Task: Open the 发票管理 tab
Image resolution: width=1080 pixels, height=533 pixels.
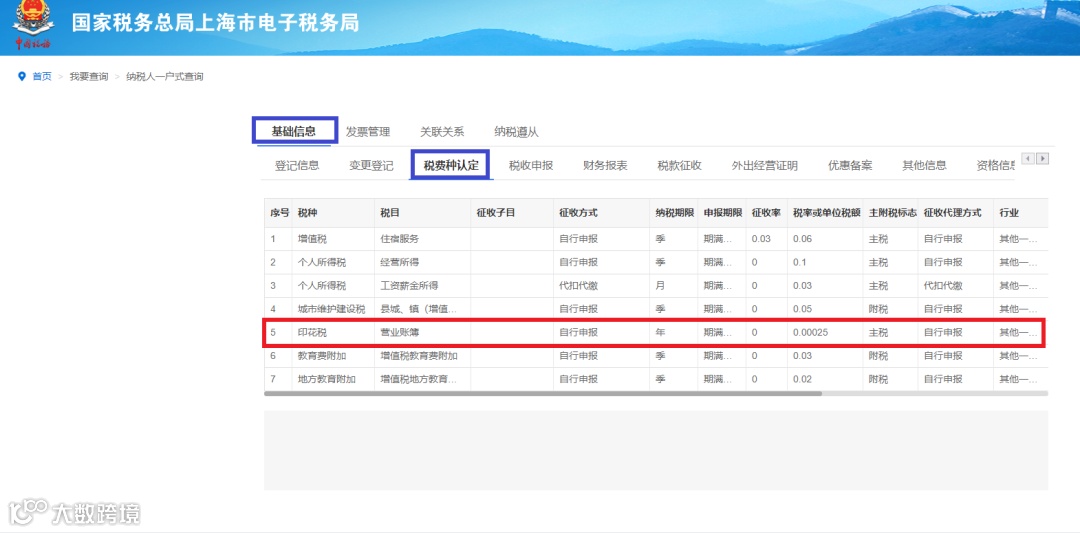Action: tap(368, 132)
